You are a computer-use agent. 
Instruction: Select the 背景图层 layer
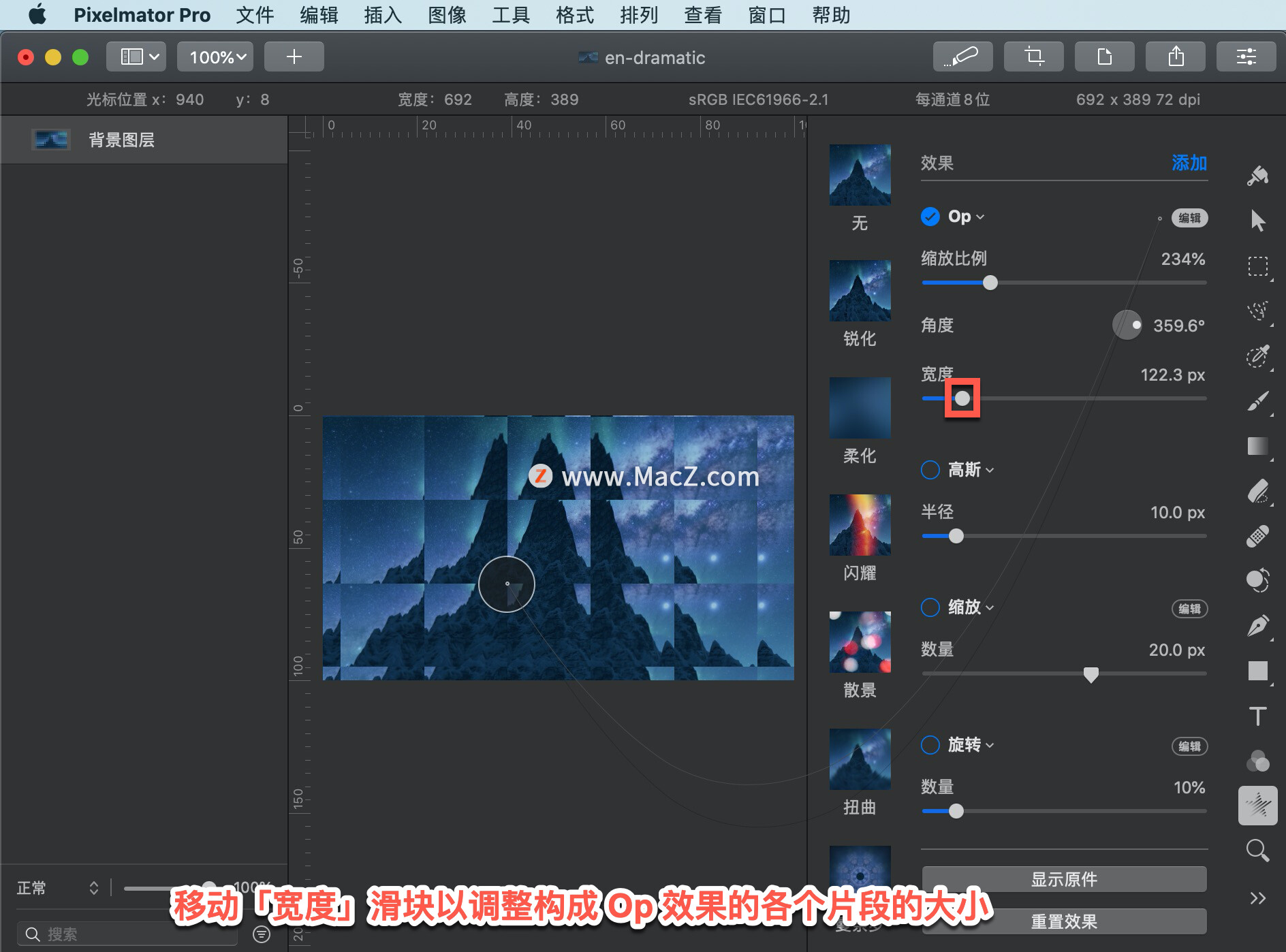pyautogui.click(x=144, y=140)
